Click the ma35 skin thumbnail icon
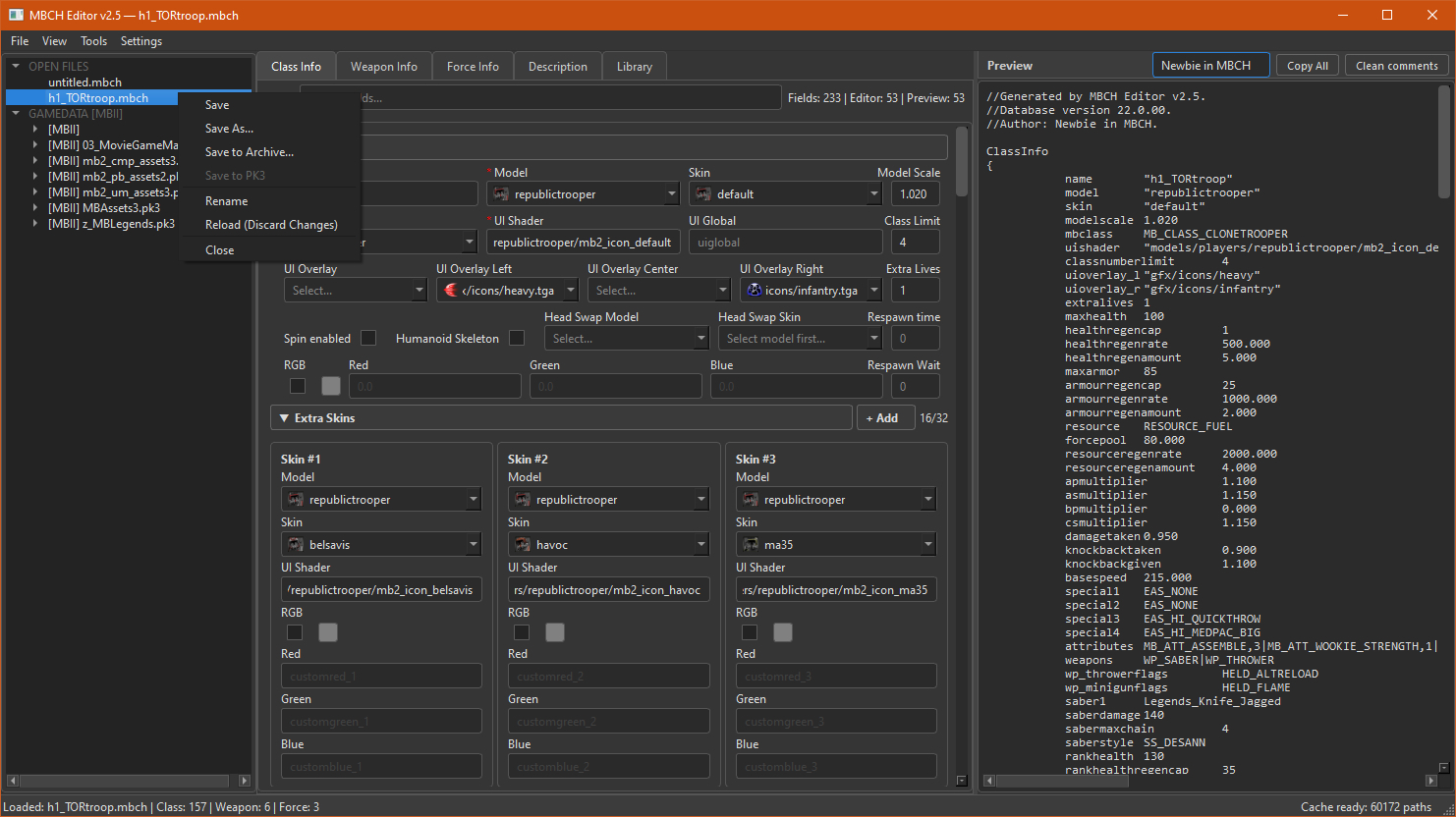1456x817 pixels. (x=751, y=545)
